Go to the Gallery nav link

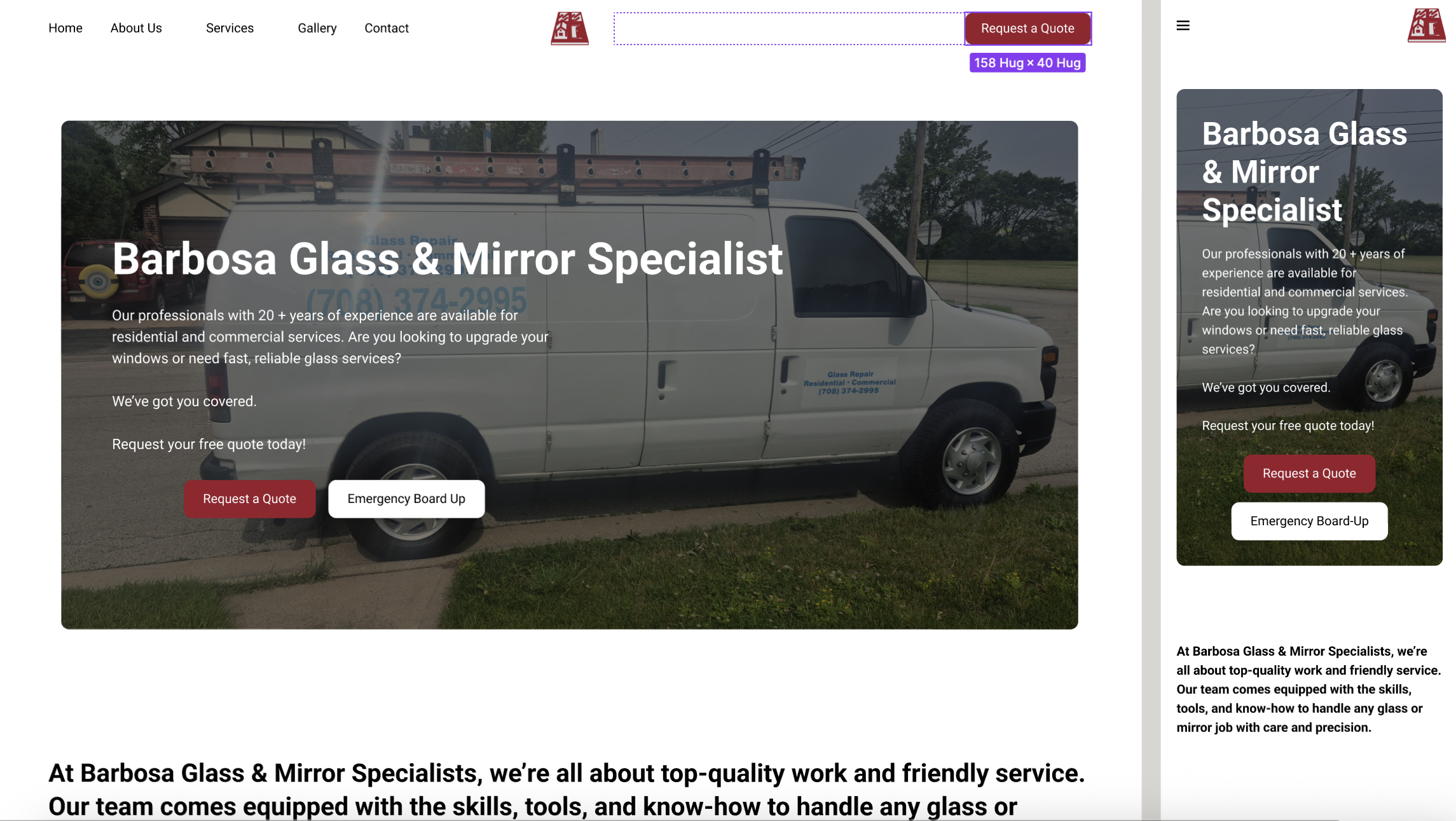click(317, 28)
